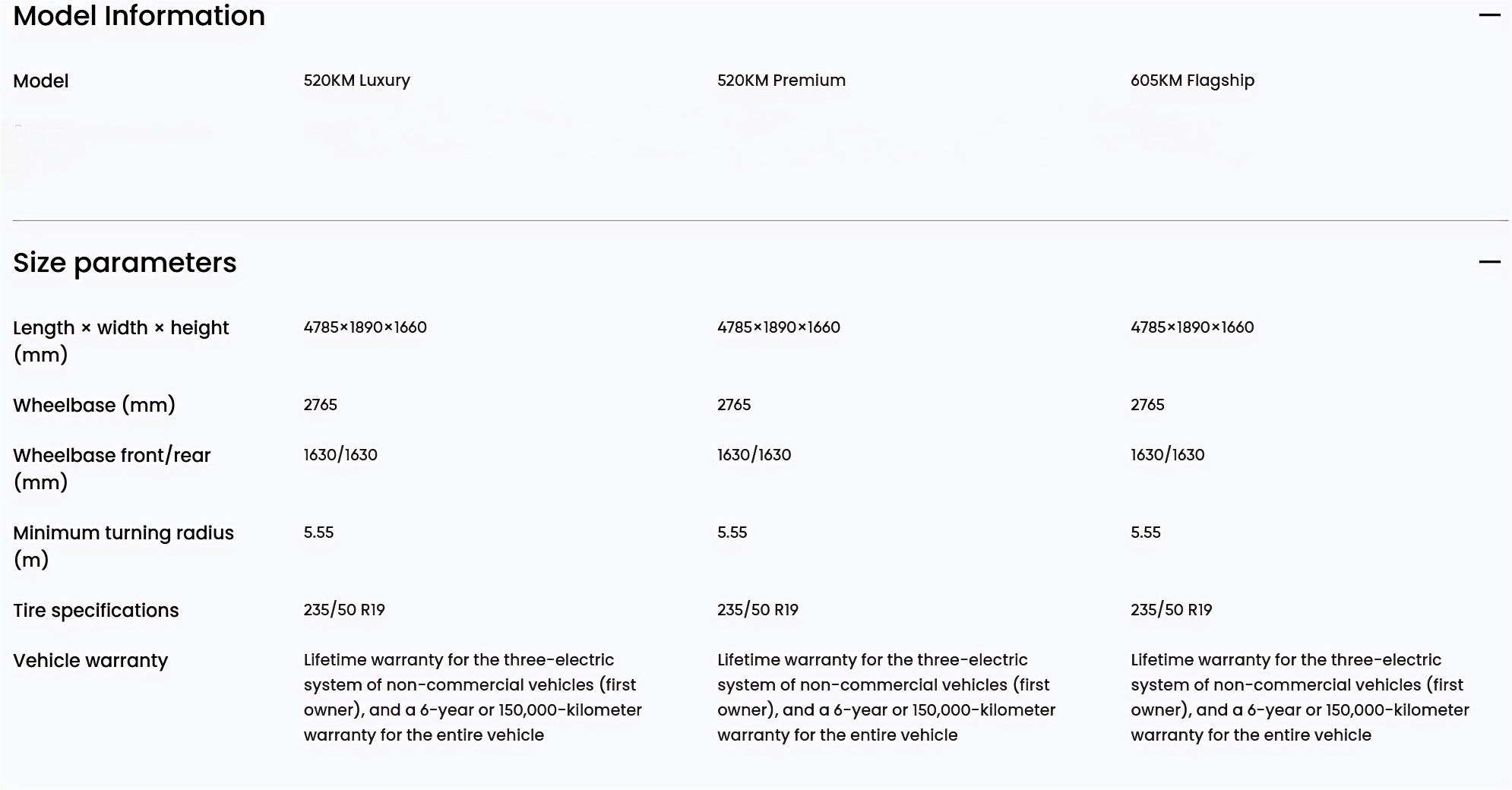The height and width of the screenshot is (790, 1512).
Task: Click Premium tire value 235/50 R19
Action: (x=758, y=610)
